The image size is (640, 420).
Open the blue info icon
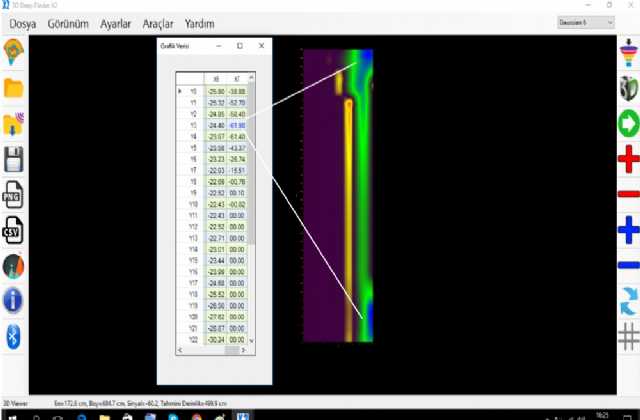pyautogui.click(x=14, y=299)
